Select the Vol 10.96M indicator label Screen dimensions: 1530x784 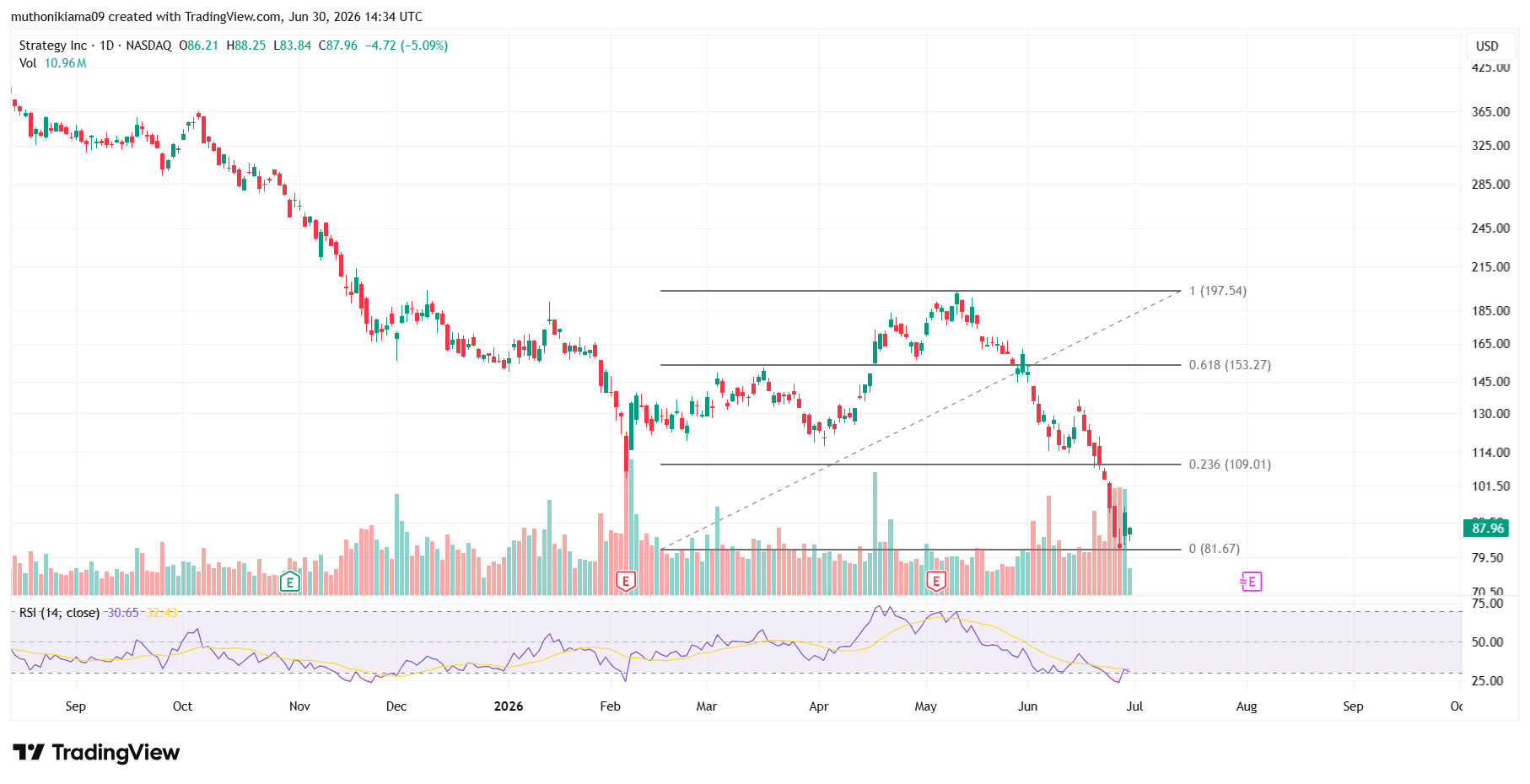point(52,63)
